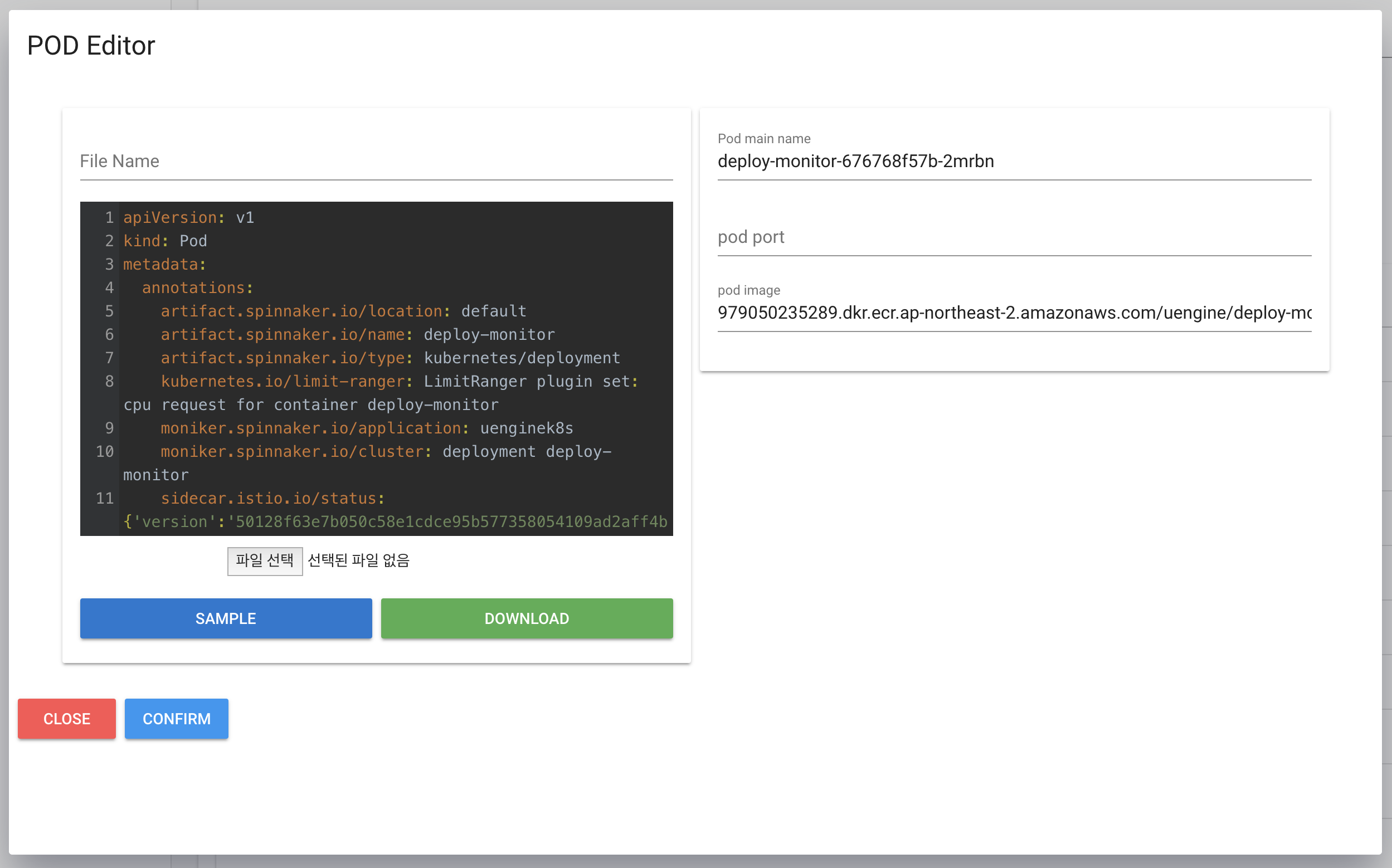Click the annotations line in editor
The width and height of the screenshot is (1392, 868).
click(x=197, y=287)
